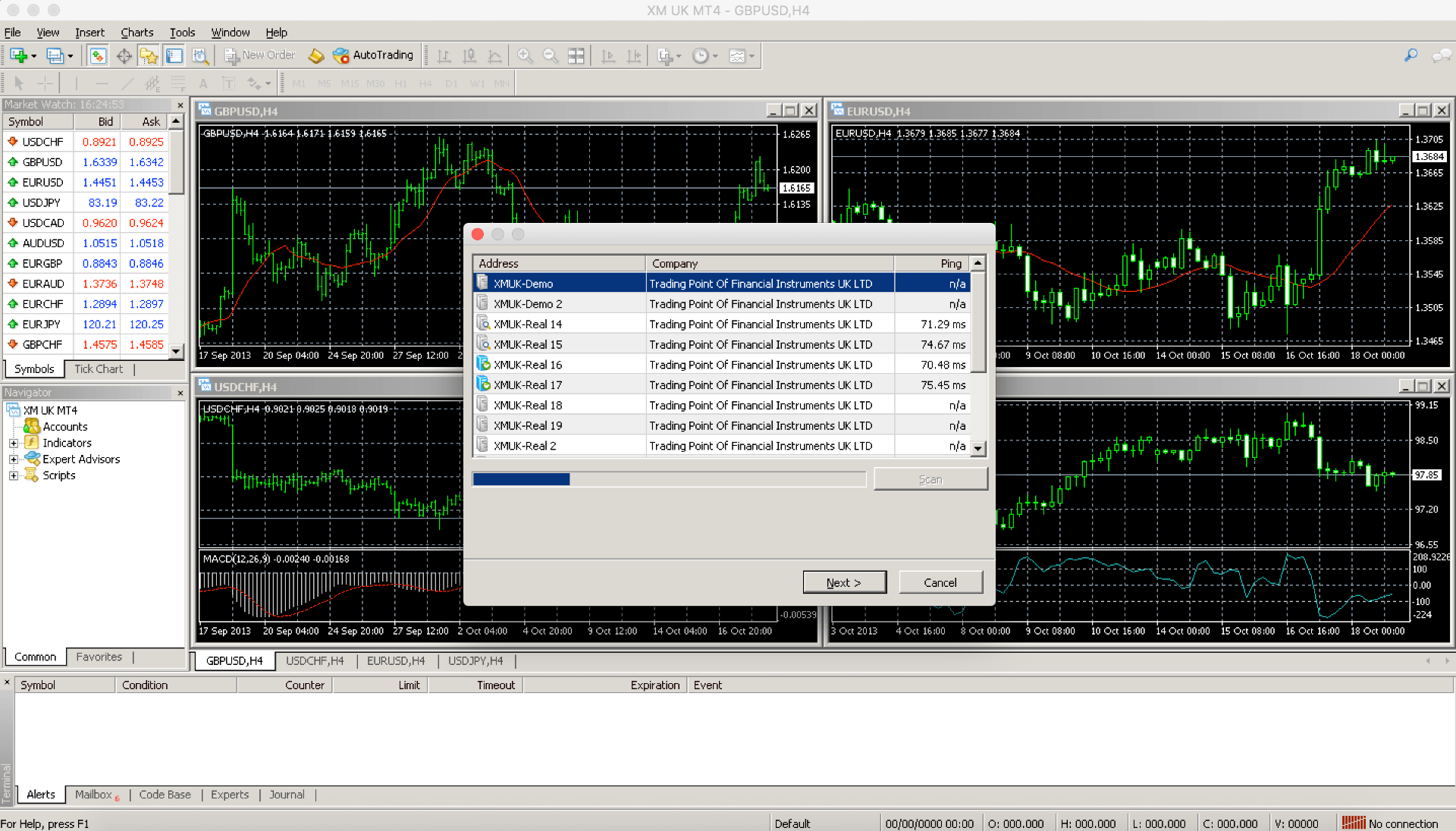Open the Journal tab in Terminal
The image size is (1456, 831).
[x=287, y=795]
